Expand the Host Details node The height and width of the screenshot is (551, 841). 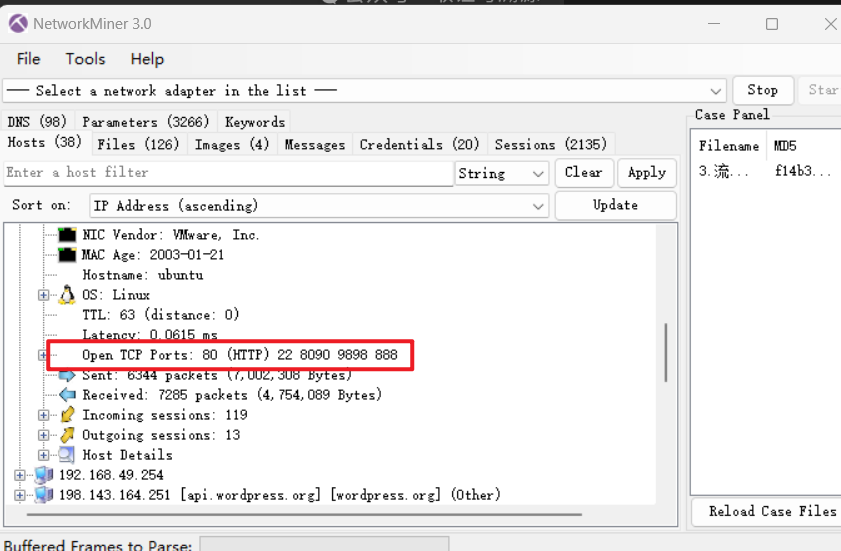43,455
